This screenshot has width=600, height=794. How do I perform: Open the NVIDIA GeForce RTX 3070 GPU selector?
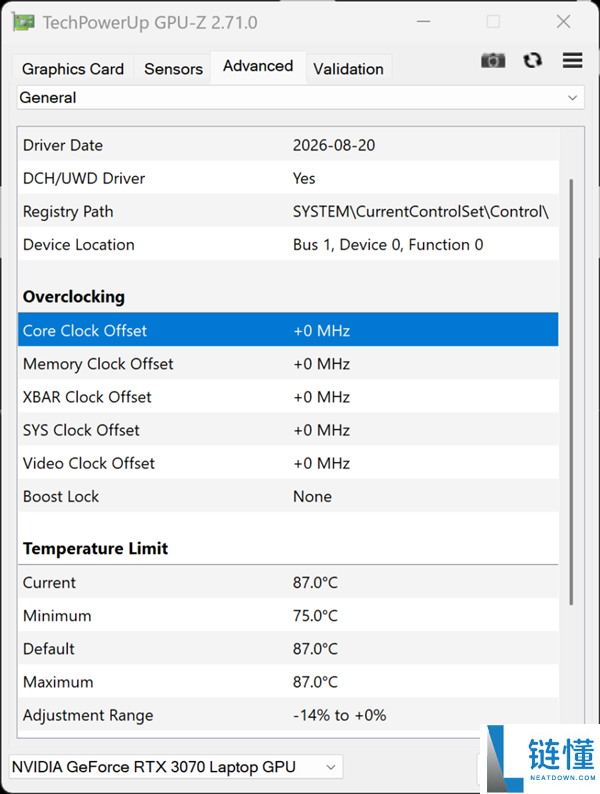(x=176, y=767)
